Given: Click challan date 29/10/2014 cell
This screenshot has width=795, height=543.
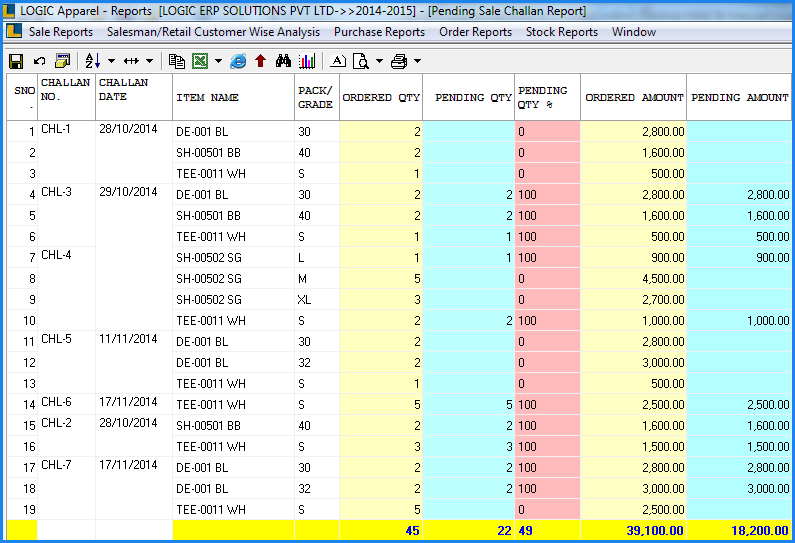Looking at the screenshot, I should [x=134, y=257].
